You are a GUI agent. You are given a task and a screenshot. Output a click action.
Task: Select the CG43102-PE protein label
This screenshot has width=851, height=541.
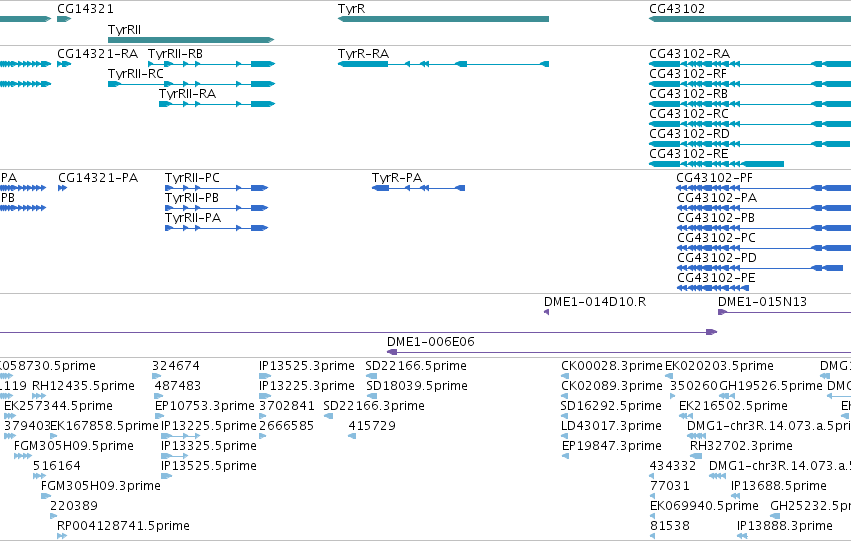click(x=716, y=278)
